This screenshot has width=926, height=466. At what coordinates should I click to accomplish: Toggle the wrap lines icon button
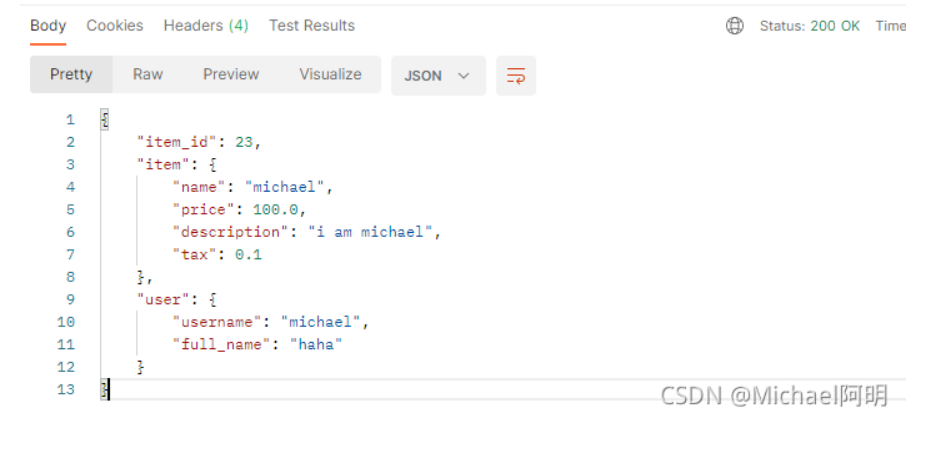(x=516, y=76)
